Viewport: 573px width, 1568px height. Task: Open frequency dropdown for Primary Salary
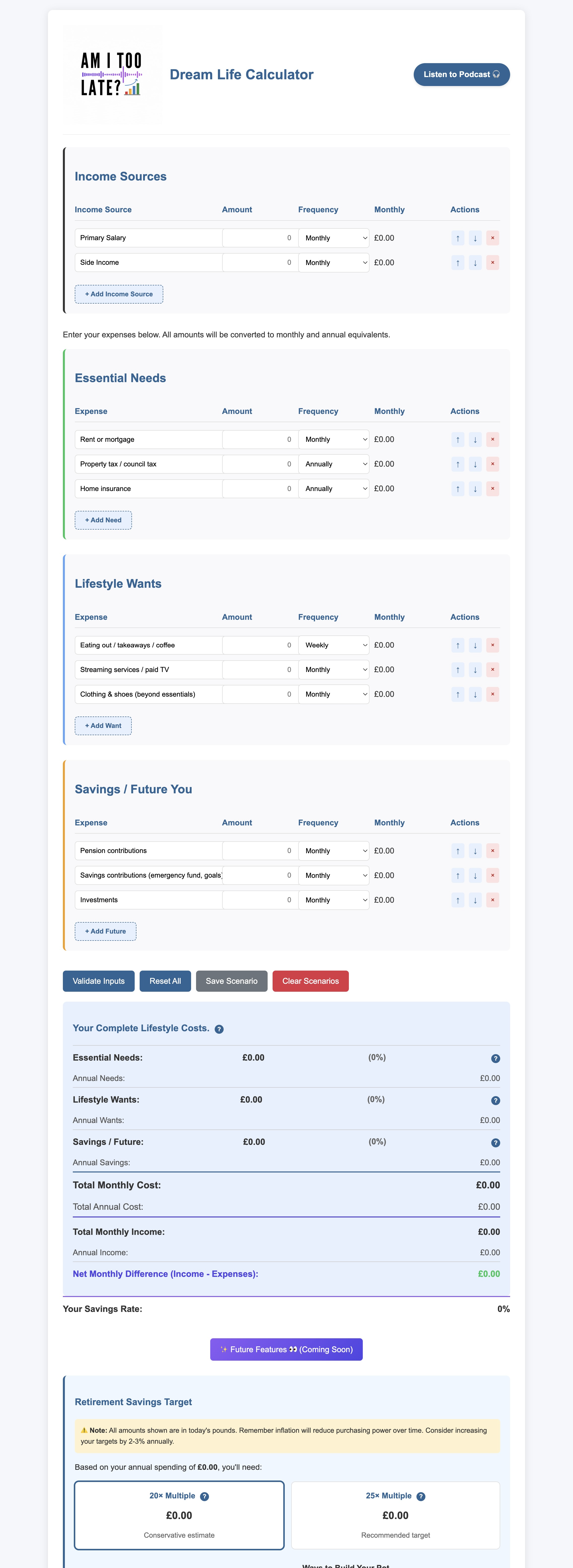(333, 238)
